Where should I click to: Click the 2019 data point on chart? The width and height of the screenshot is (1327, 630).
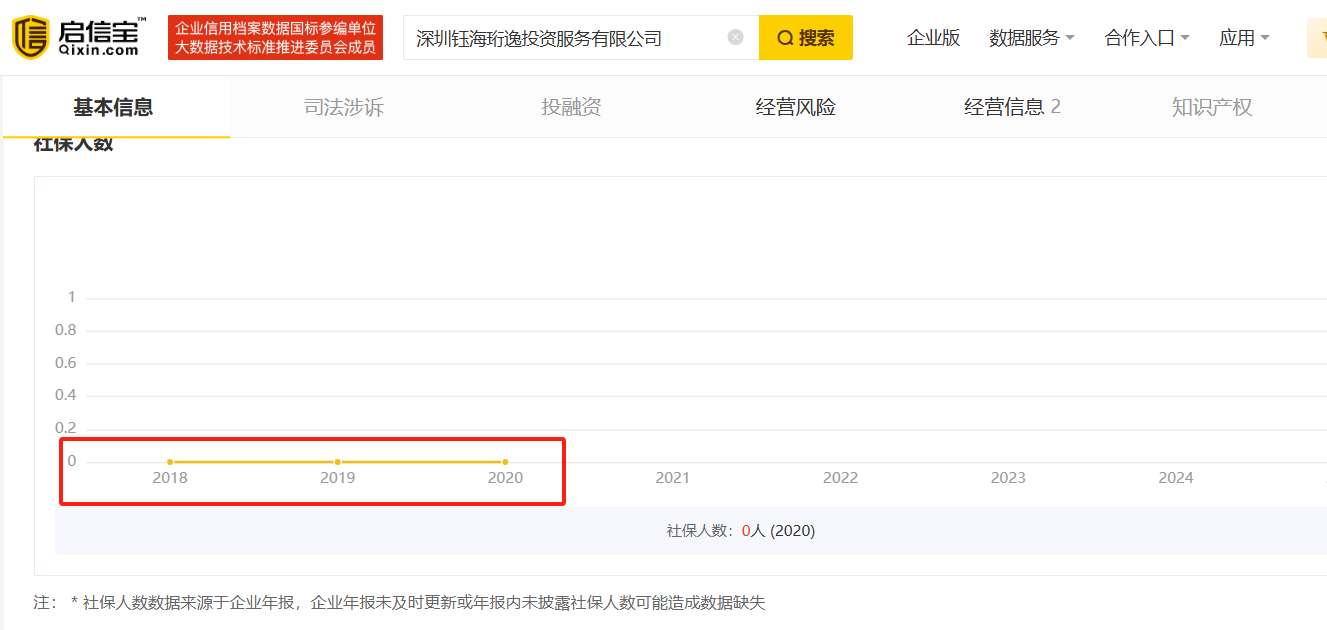pos(338,462)
